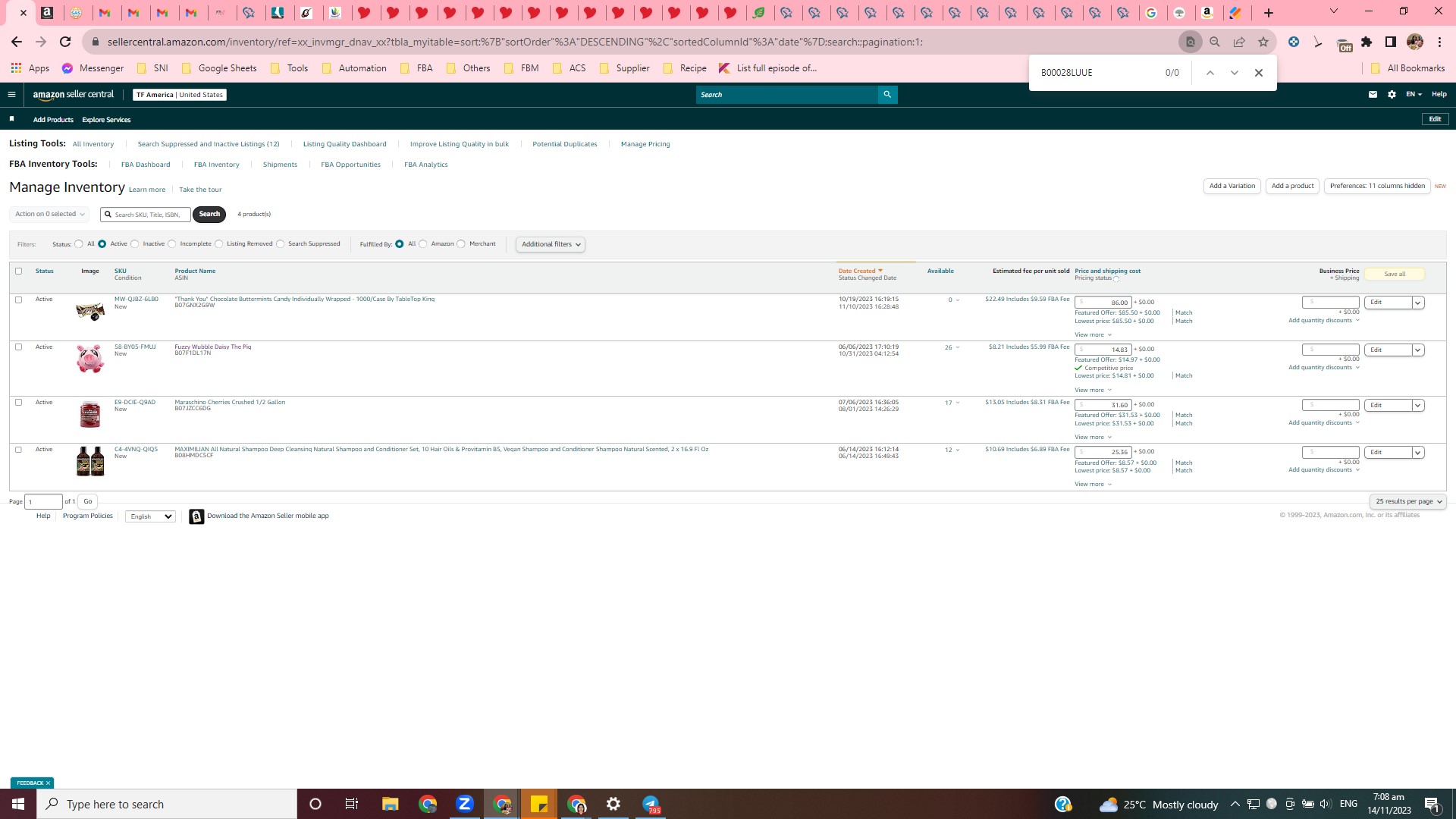The height and width of the screenshot is (819, 1456).
Task: Open the Listing Quality Dashboard
Action: tap(345, 144)
